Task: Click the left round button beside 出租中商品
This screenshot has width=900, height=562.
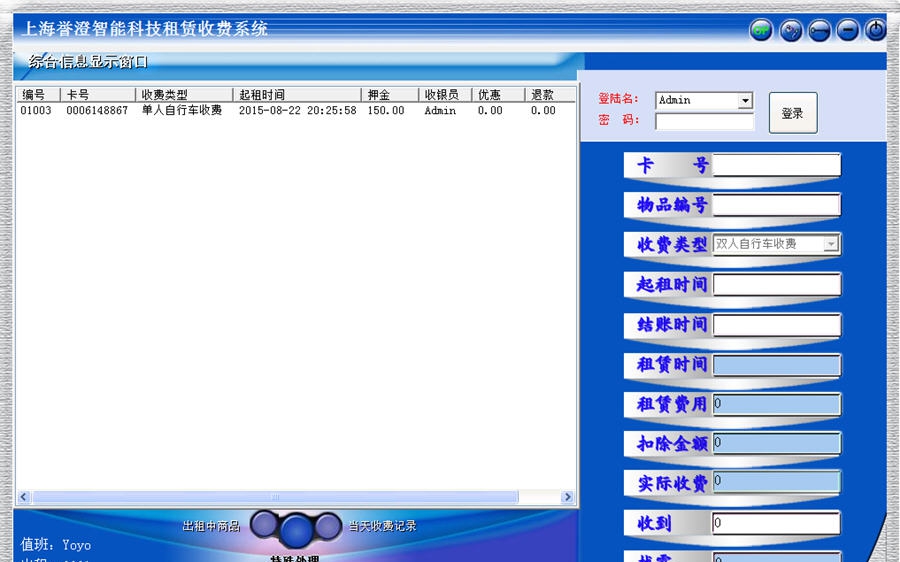Action: (x=263, y=525)
